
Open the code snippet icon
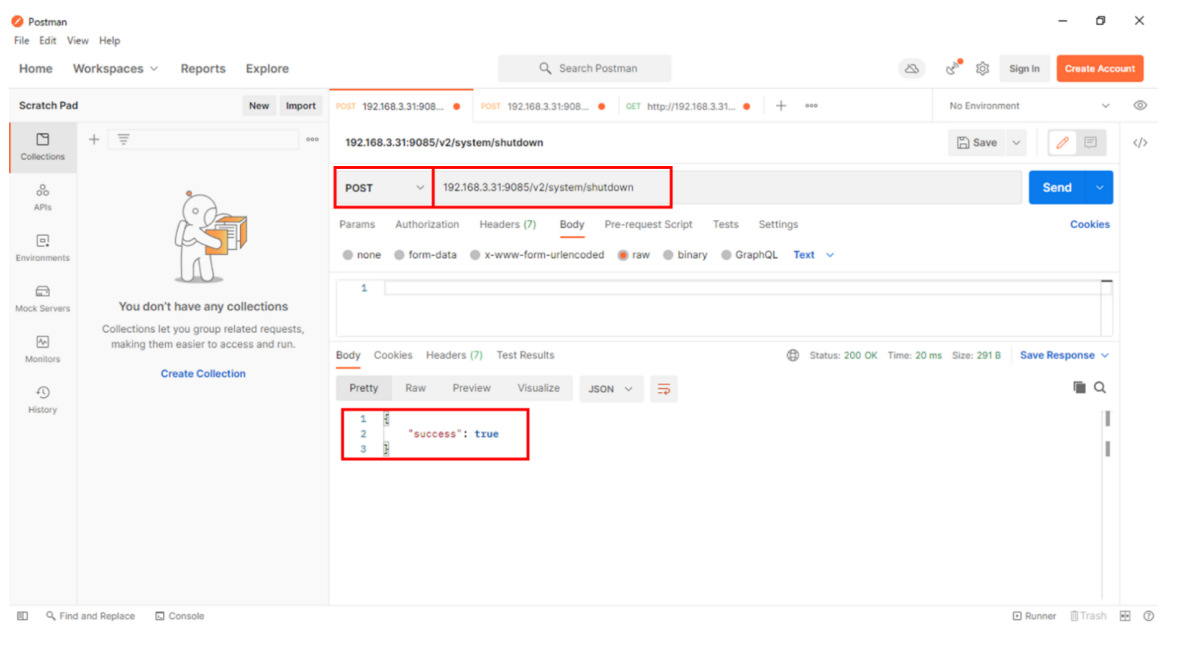(1140, 143)
